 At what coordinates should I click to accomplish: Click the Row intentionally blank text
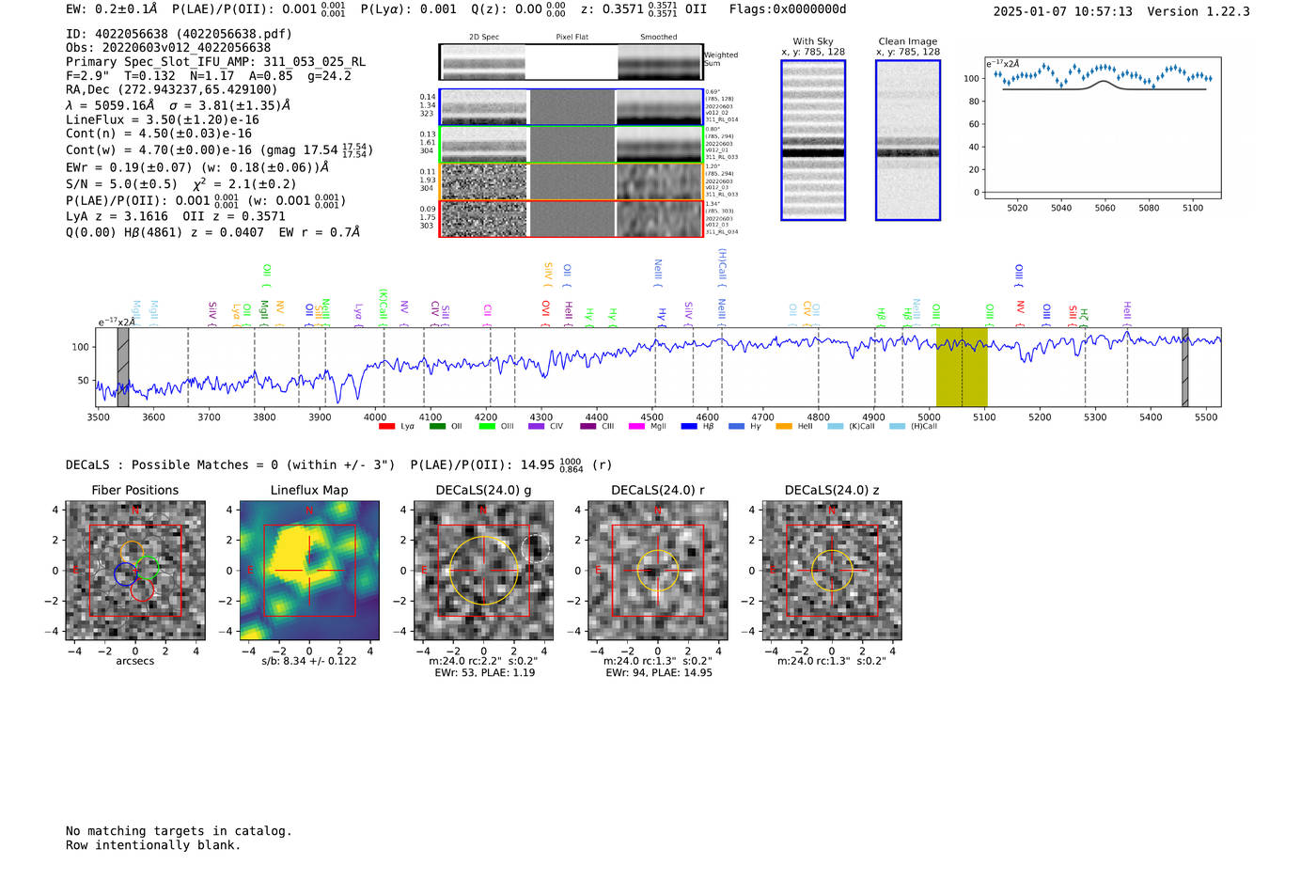[153, 845]
